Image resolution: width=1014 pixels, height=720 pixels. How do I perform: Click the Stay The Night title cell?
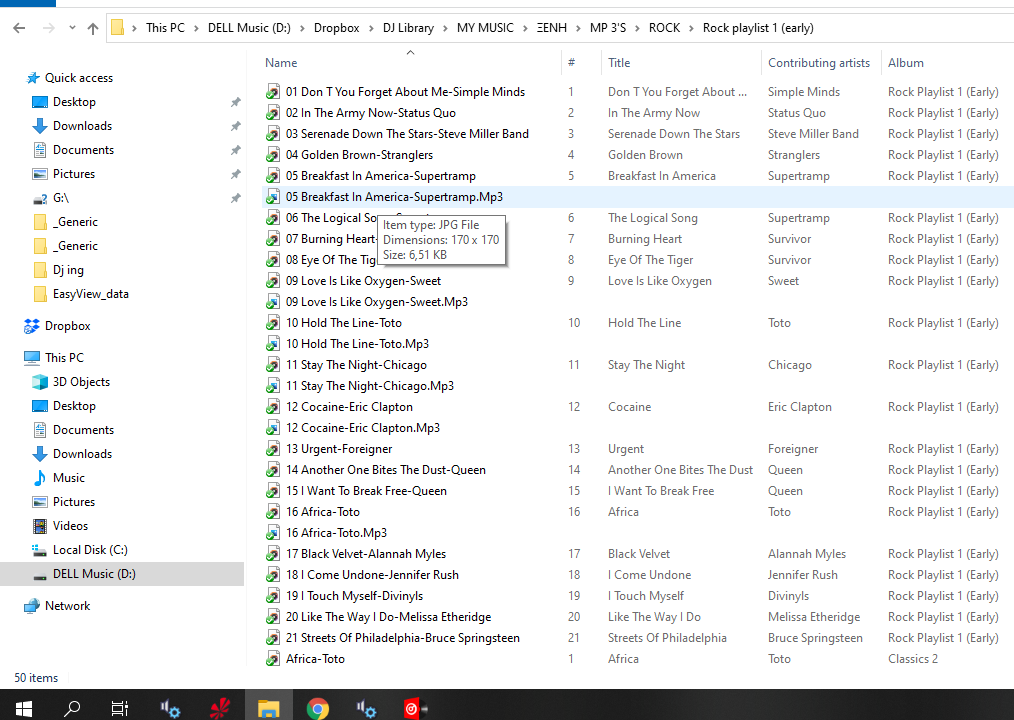coord(646,365)
